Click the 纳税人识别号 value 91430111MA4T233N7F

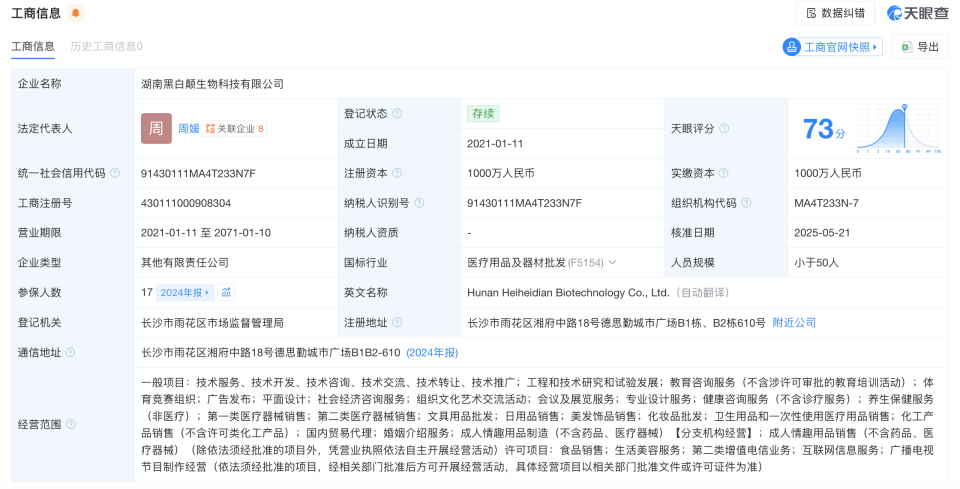tap(525, 203)
